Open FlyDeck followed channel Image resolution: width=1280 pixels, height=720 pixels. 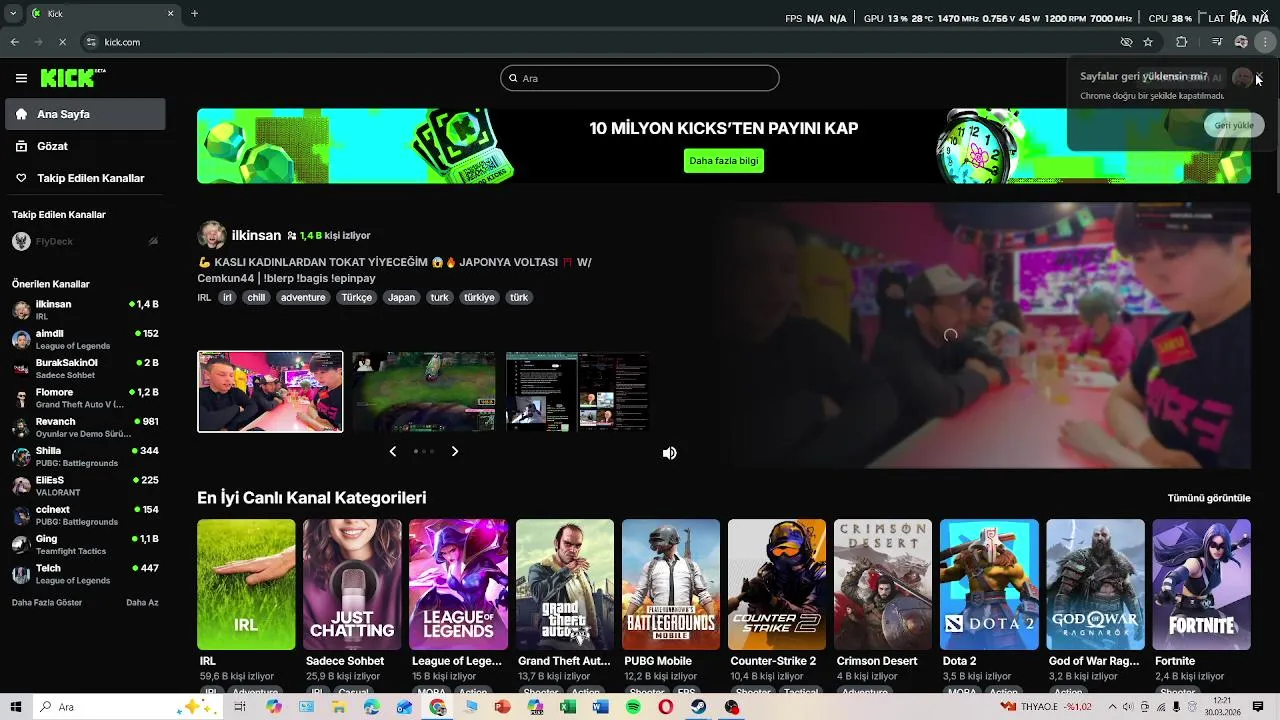coord(85,241)
